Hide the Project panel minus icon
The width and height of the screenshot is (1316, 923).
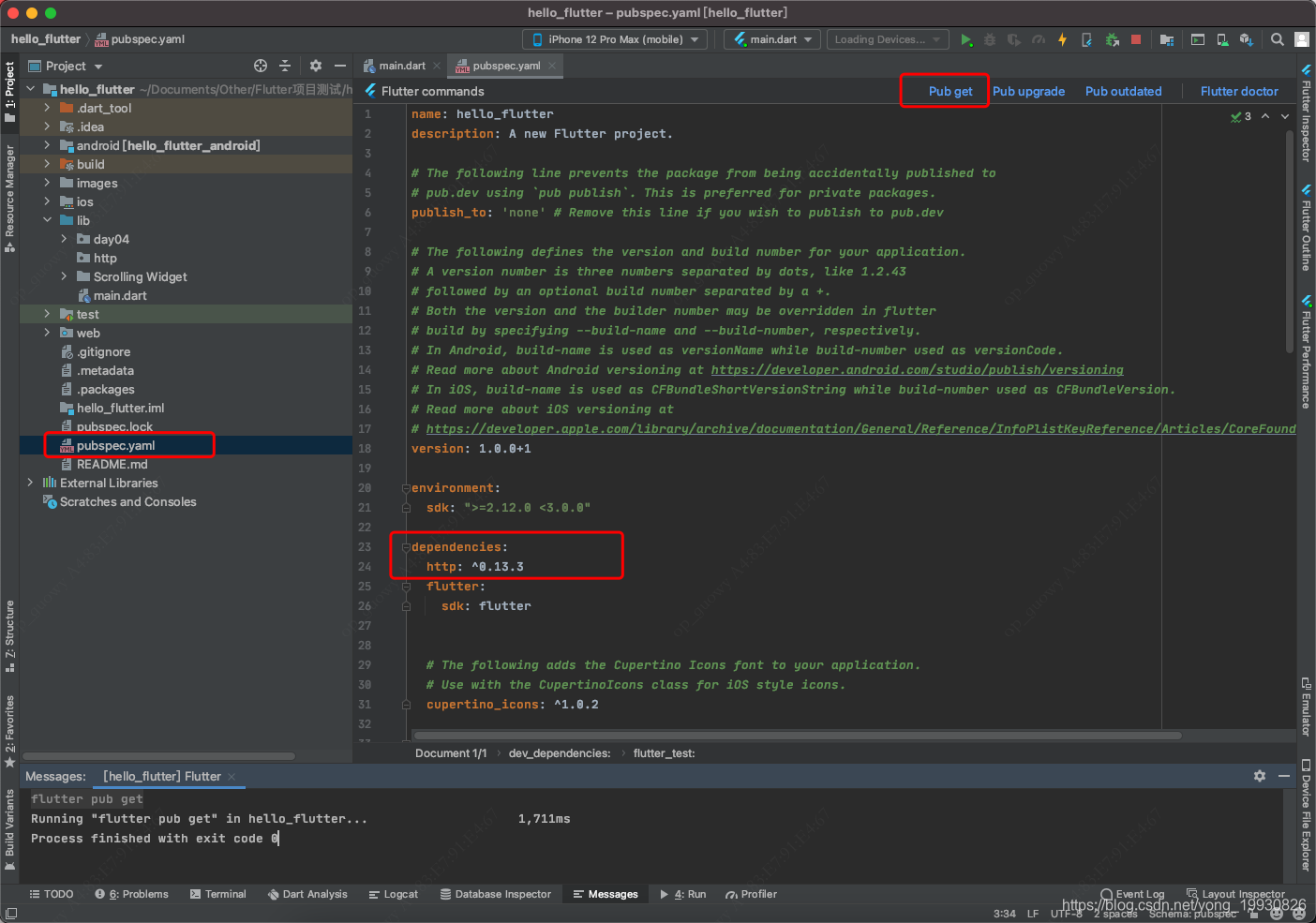(340, 66)
